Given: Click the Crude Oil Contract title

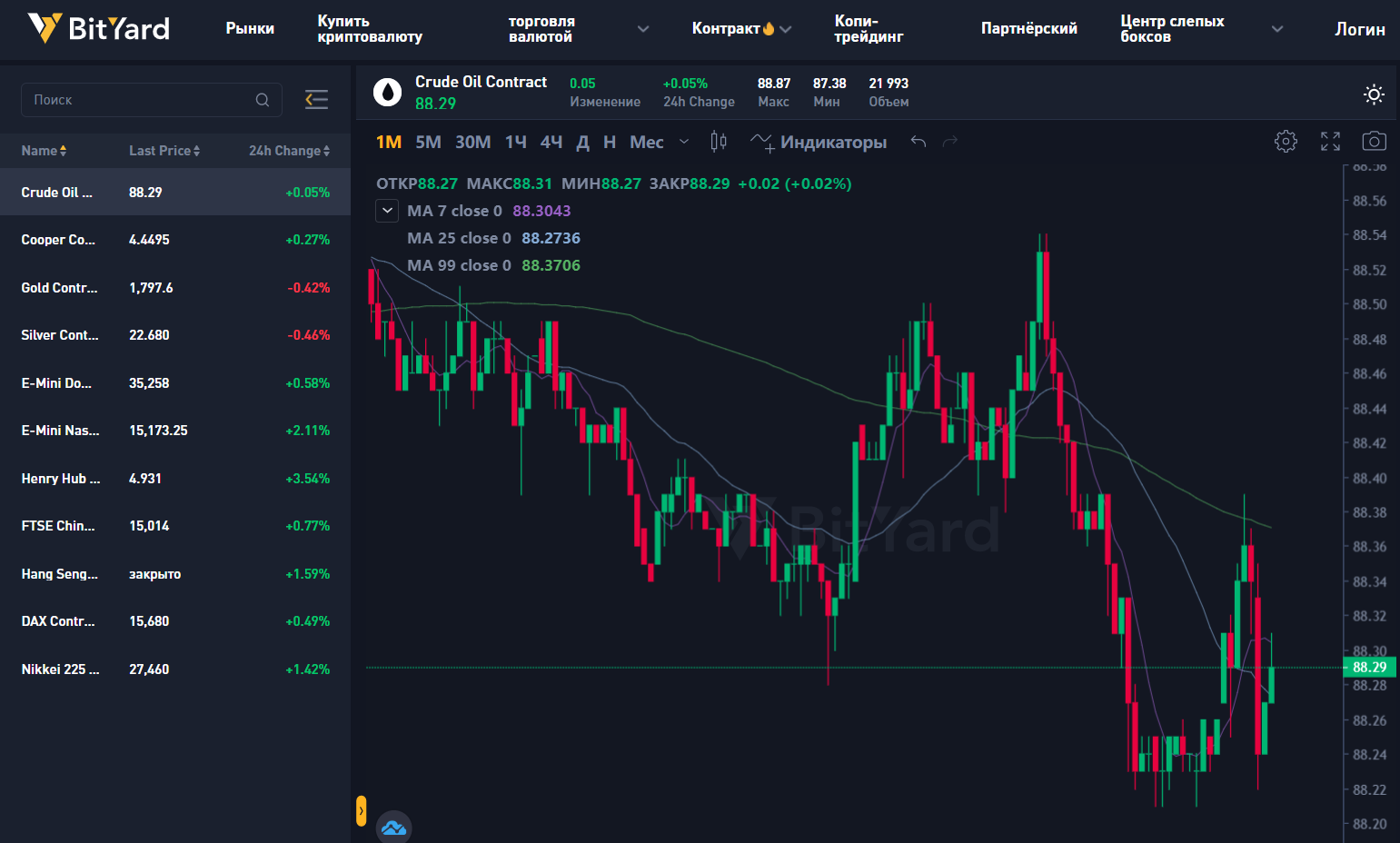Looking at the screenshot, I should coord(481,82).
